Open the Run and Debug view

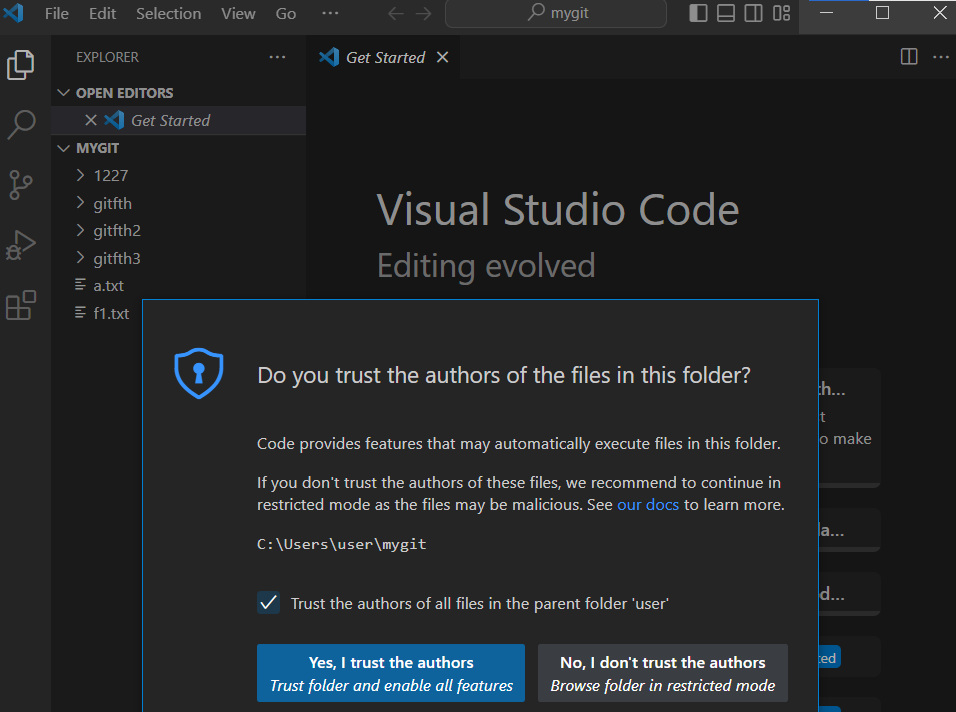[x=21, y=245]
